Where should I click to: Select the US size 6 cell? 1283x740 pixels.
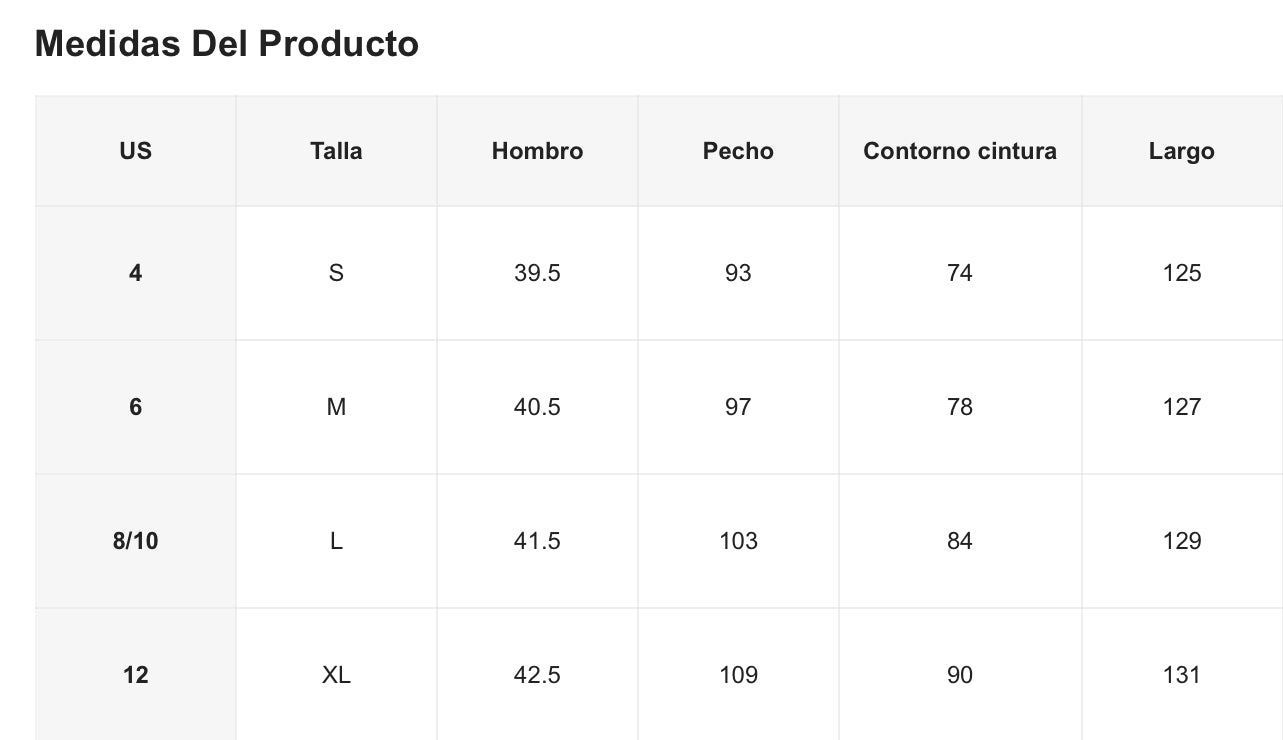pos(135,407)
